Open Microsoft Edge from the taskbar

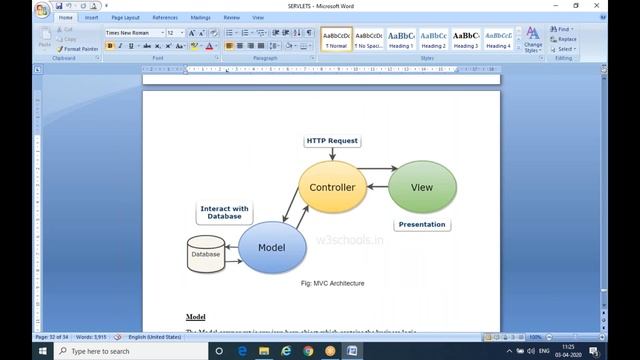click(x=242, y=351)
